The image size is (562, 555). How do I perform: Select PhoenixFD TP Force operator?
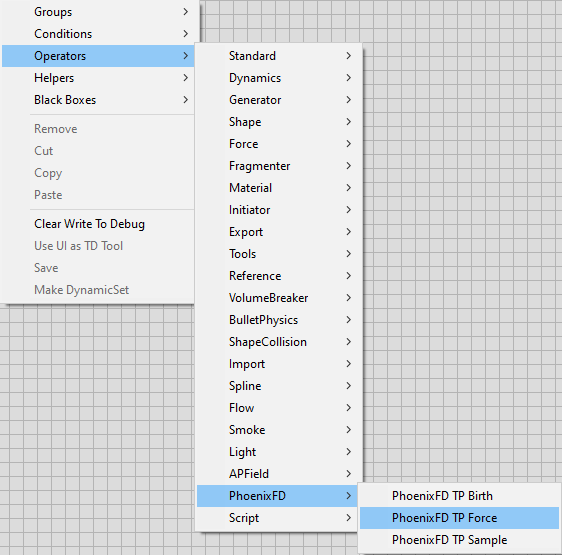coord(459,518)
